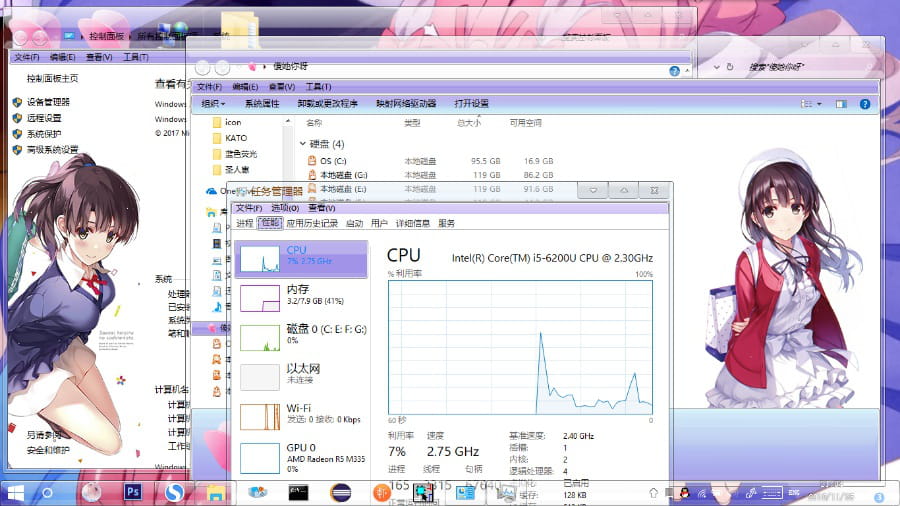The width and height of the screenshot is (900, 506).
Task: Click 卸载或更改程序 toolbar button
Action: pyautogui.click(x=327, y=104)
